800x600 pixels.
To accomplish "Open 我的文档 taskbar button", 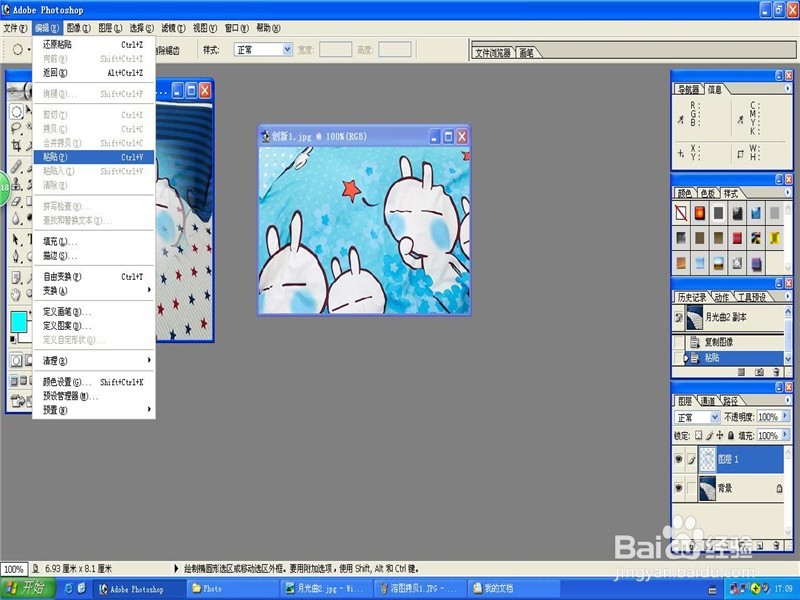I will (514, 588).
